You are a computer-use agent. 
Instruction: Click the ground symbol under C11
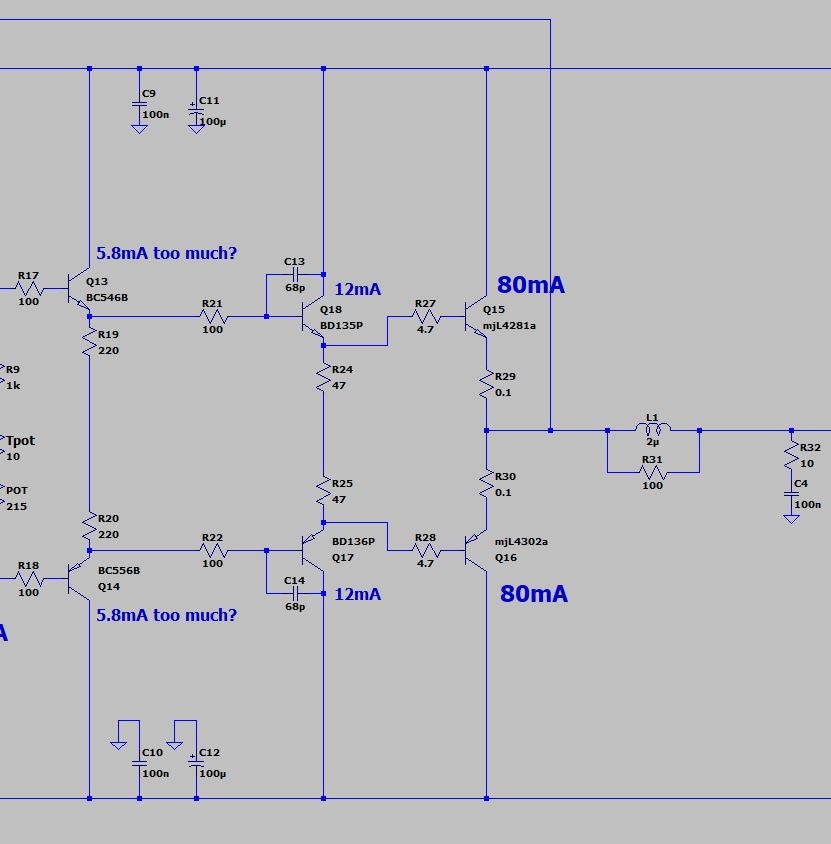point(196,130)
